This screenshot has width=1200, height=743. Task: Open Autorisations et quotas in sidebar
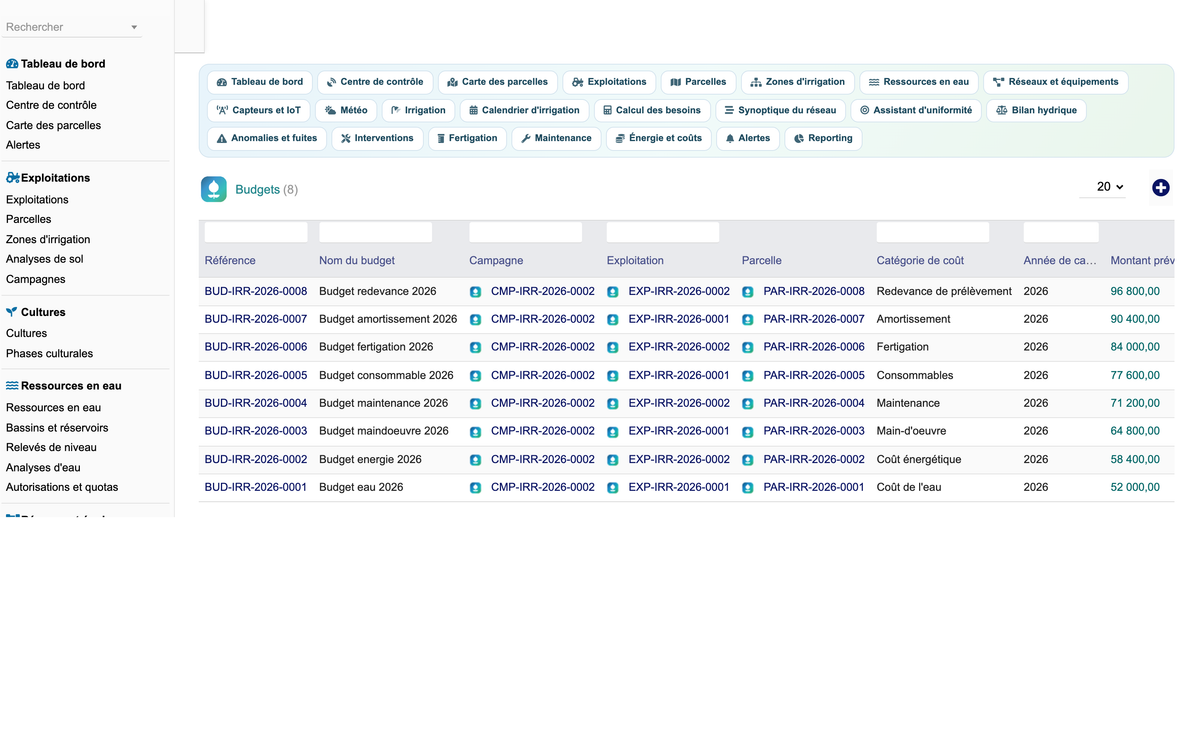pyautogui.click(x=62, y=488)
